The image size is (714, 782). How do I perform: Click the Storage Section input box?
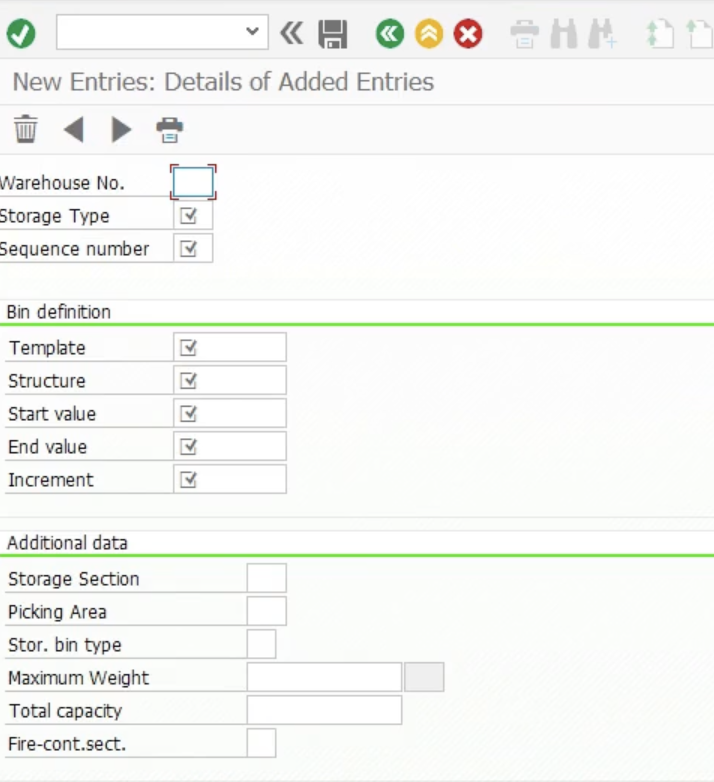coord(266,579)
